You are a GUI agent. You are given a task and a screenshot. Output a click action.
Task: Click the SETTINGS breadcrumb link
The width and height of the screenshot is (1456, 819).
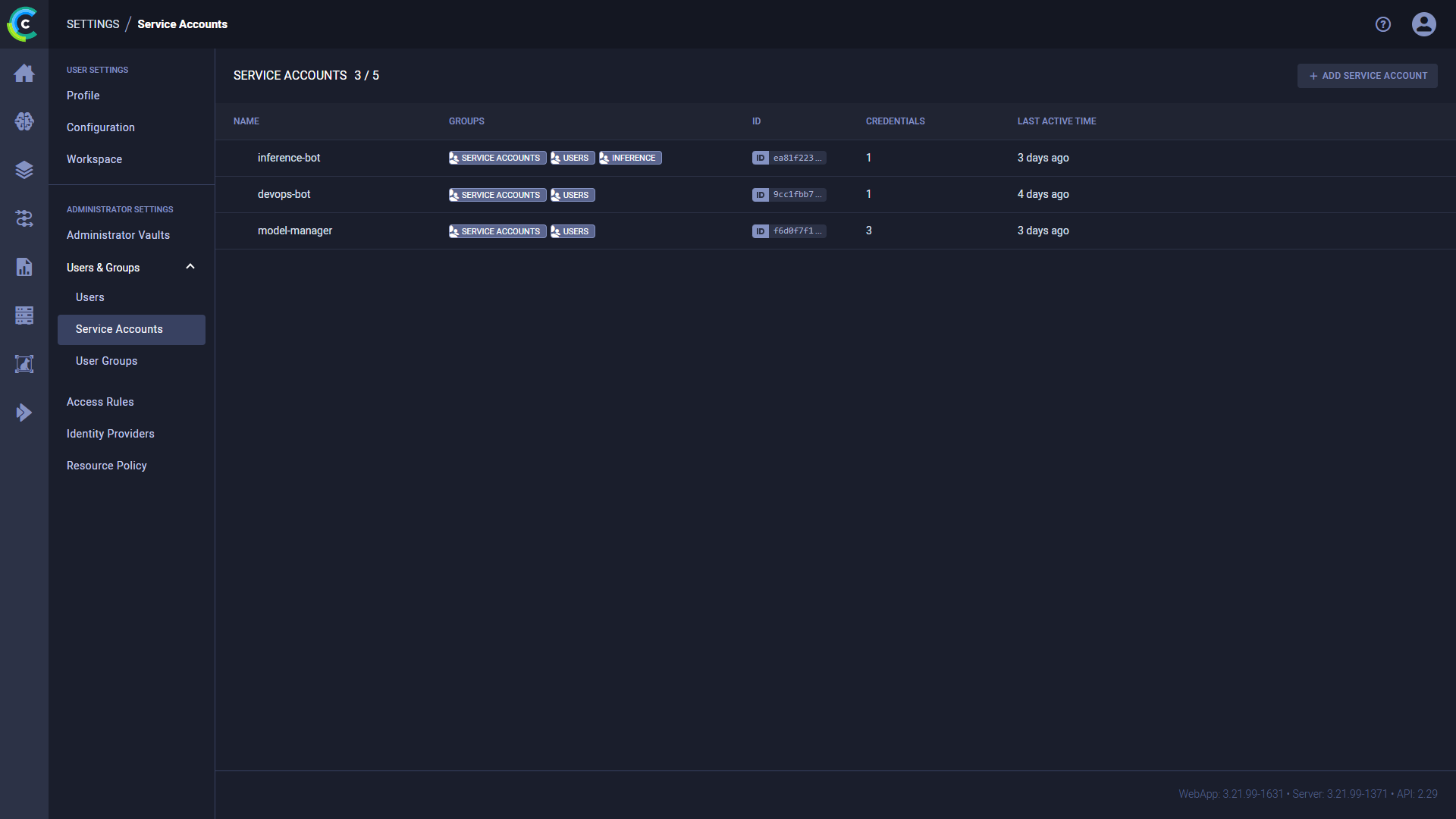(x=93, y=24)
